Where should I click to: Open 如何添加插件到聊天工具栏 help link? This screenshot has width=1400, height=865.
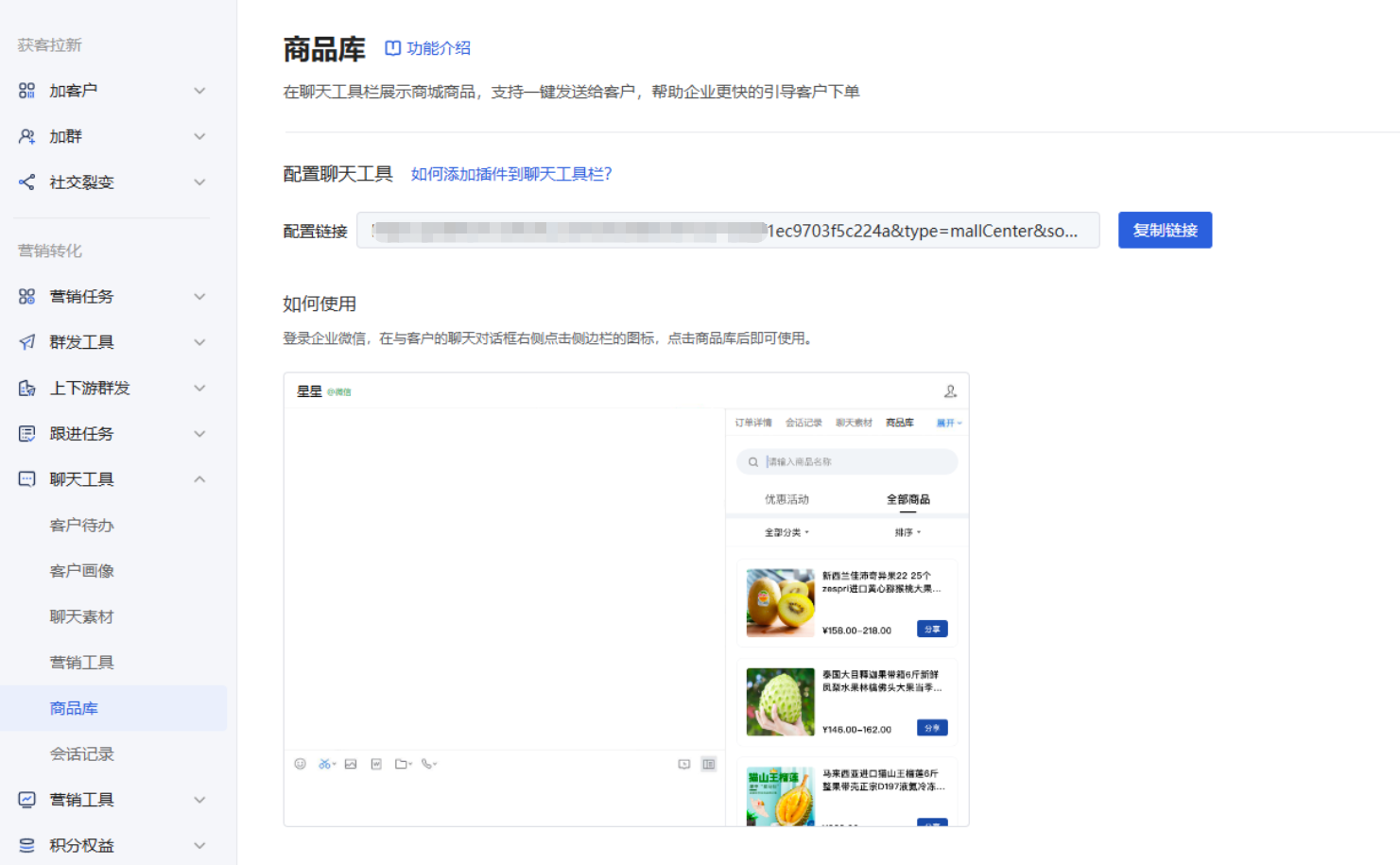(x=511, y=174)
